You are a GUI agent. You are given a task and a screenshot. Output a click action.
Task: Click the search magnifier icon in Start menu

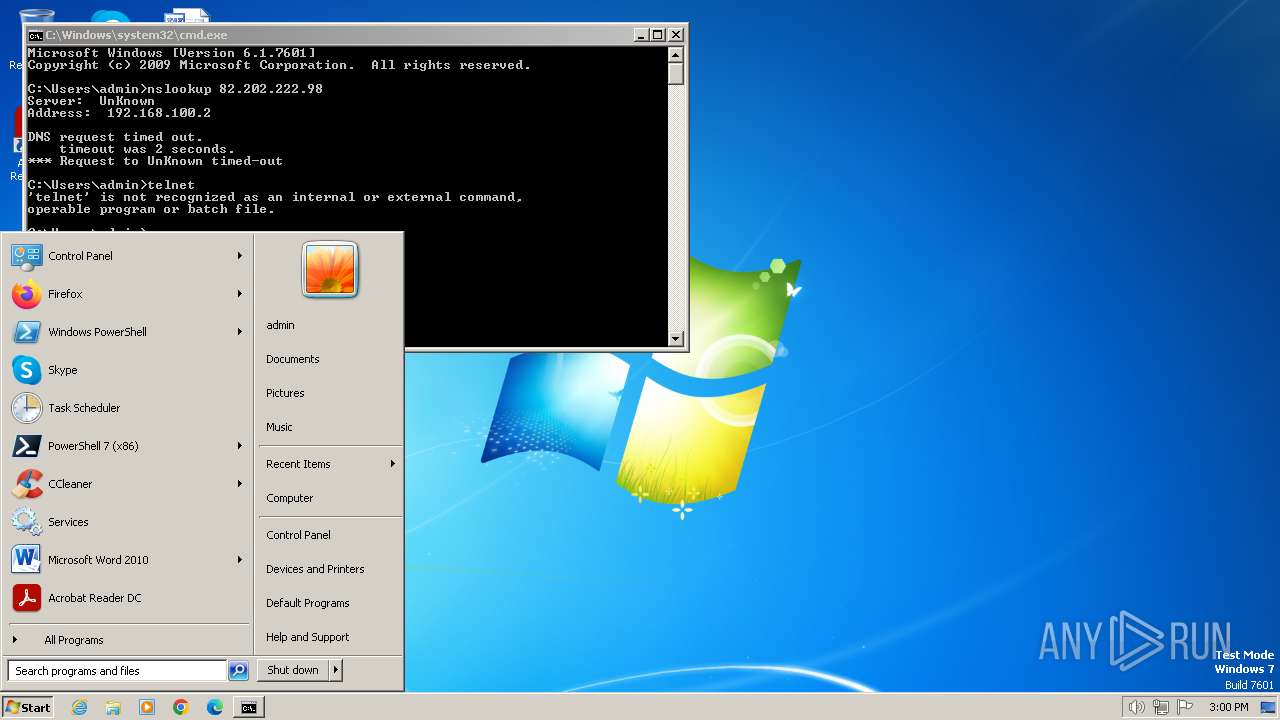click(x=238, y=671)
